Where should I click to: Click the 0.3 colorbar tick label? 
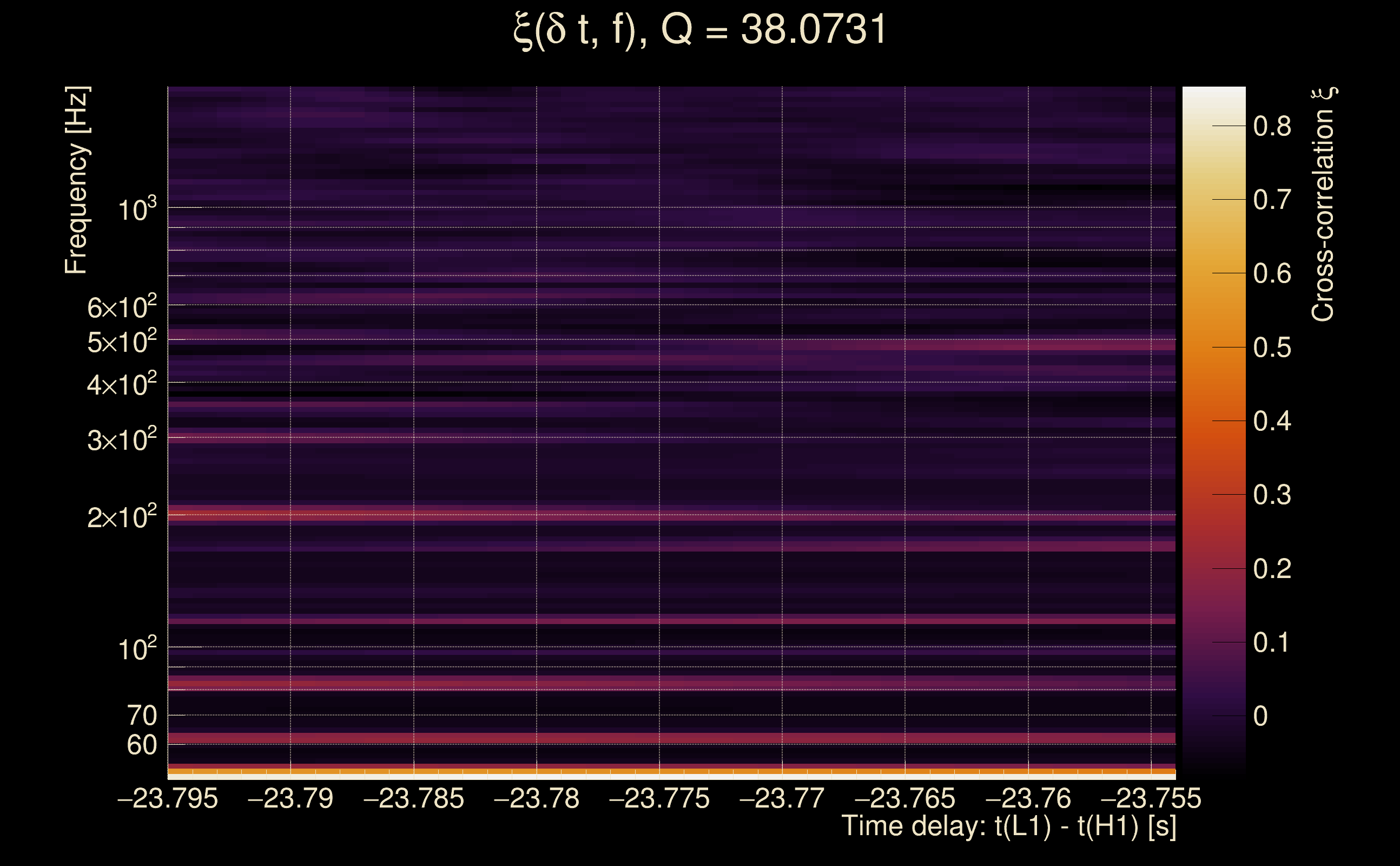coord(1272,495)
